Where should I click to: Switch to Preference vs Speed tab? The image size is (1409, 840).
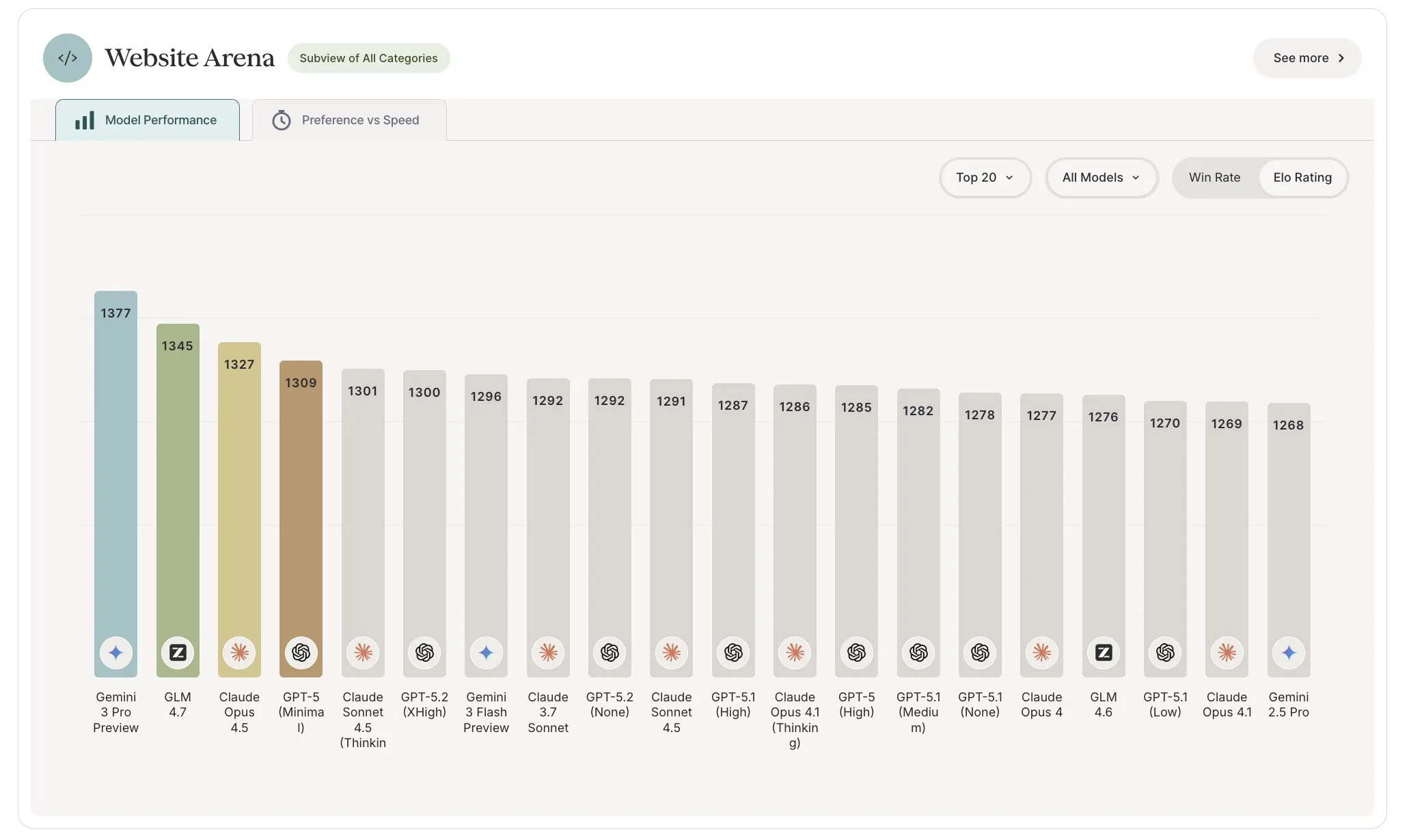(x=348, y=120)
